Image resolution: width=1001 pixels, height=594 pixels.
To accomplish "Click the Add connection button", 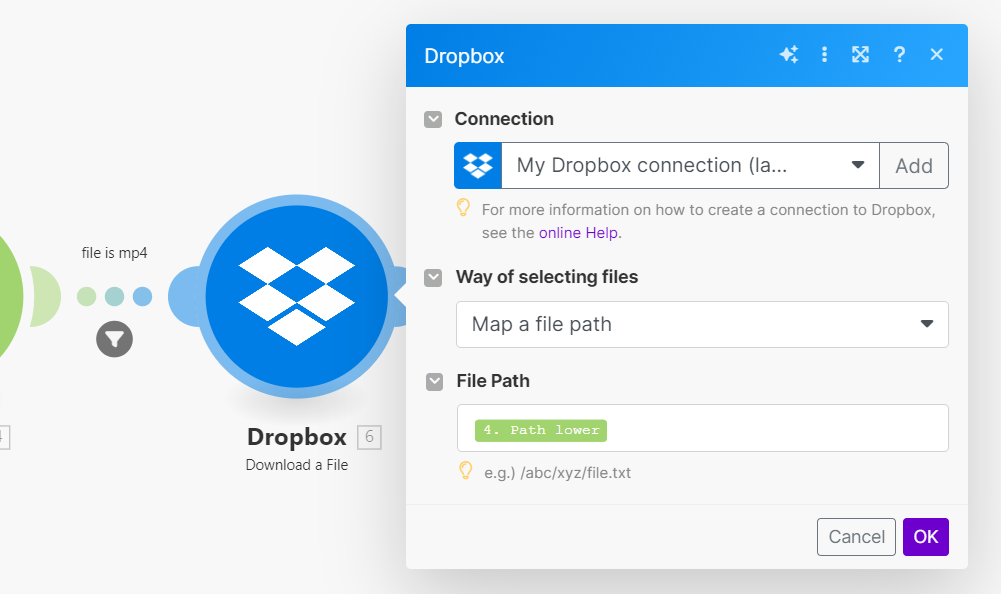I will 914,165.
